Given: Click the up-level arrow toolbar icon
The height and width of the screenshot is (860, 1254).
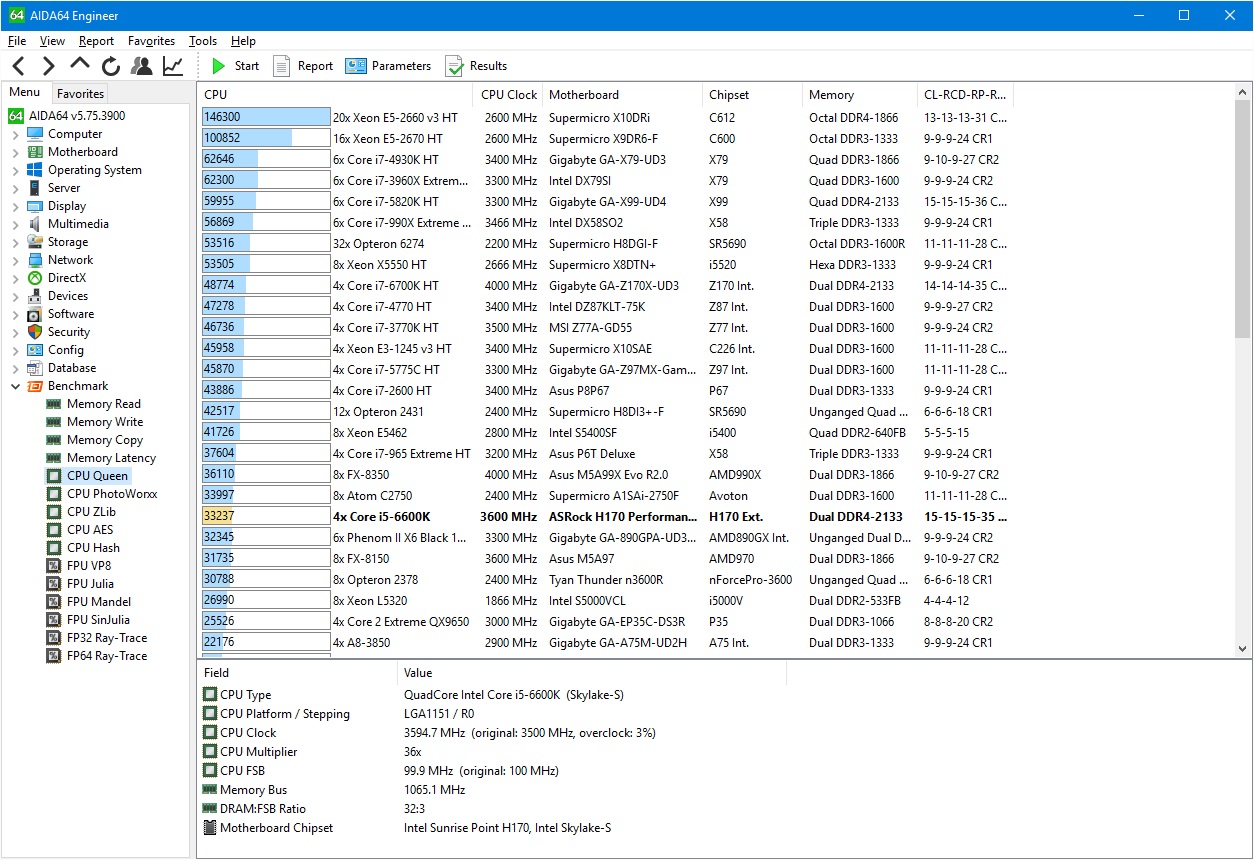Looking at the screenshot, I should tap(80, 65).
